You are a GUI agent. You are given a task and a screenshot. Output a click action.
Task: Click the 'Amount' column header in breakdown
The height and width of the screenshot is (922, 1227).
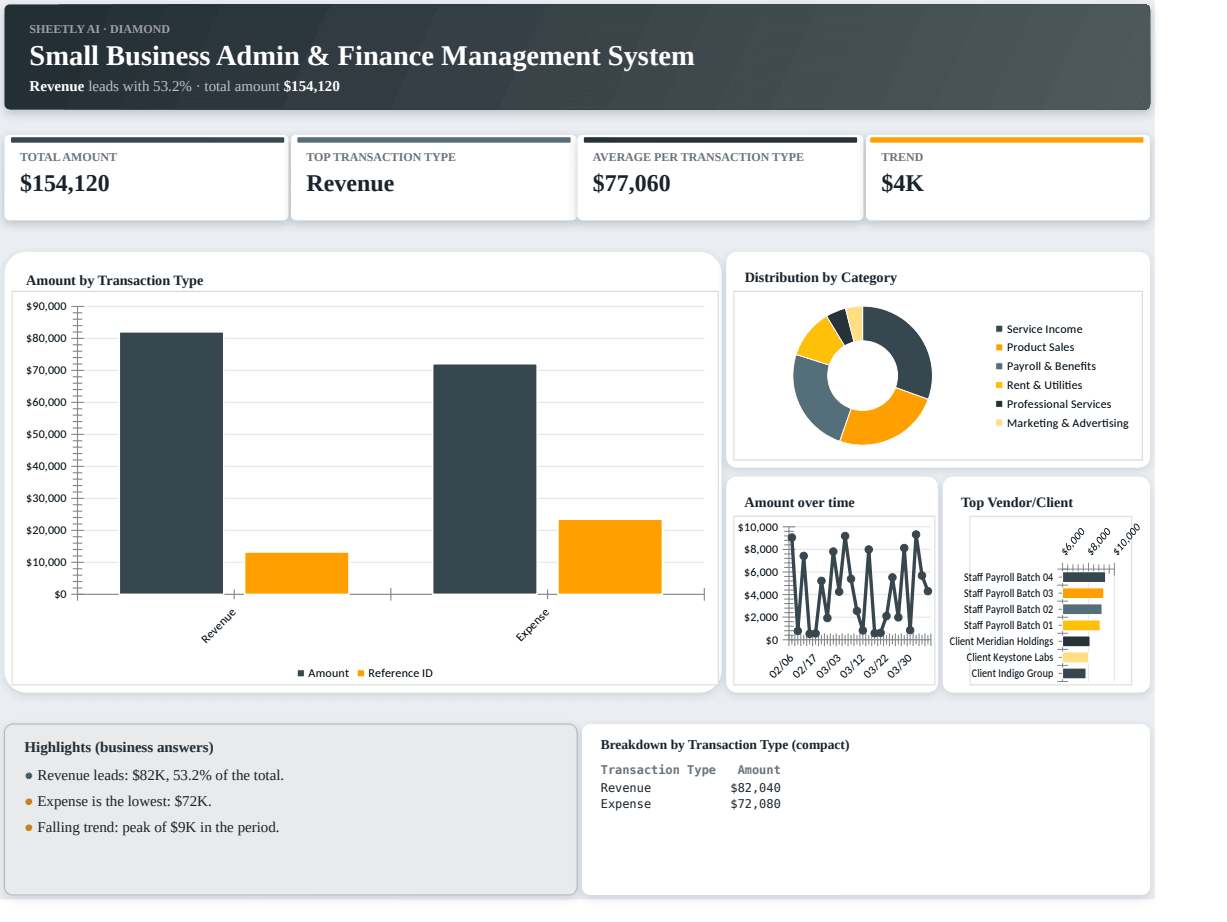click(x=759, y=770)
